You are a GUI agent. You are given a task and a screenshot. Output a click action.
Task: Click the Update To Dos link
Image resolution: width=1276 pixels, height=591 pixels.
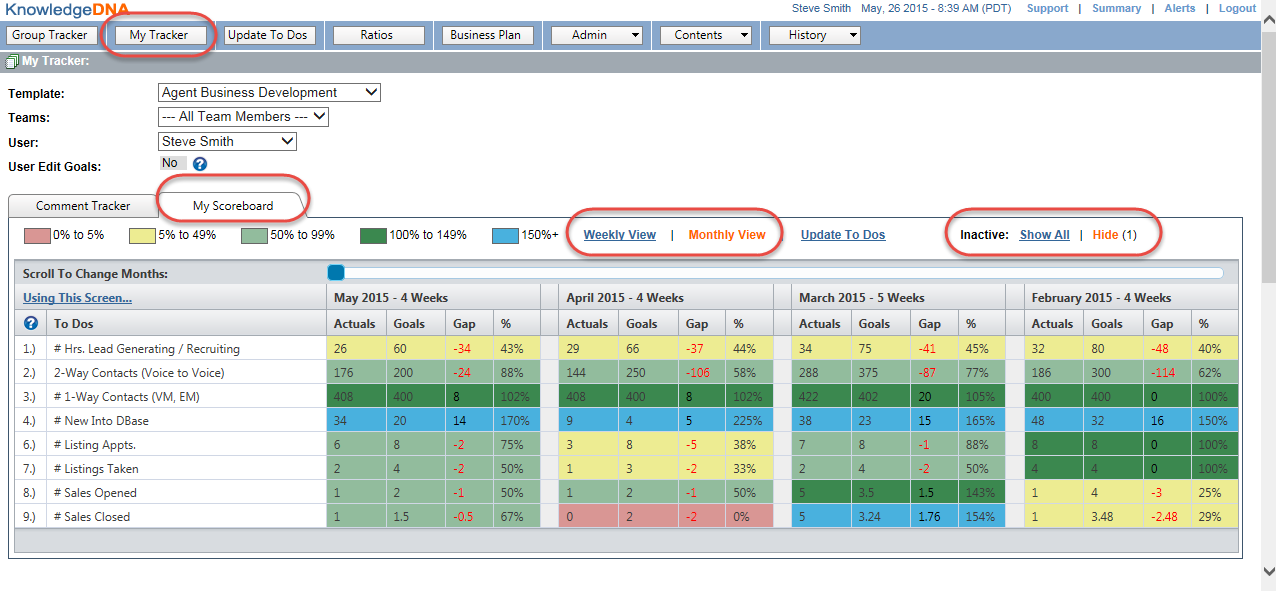pyautogui.click(x=842, y=235)
